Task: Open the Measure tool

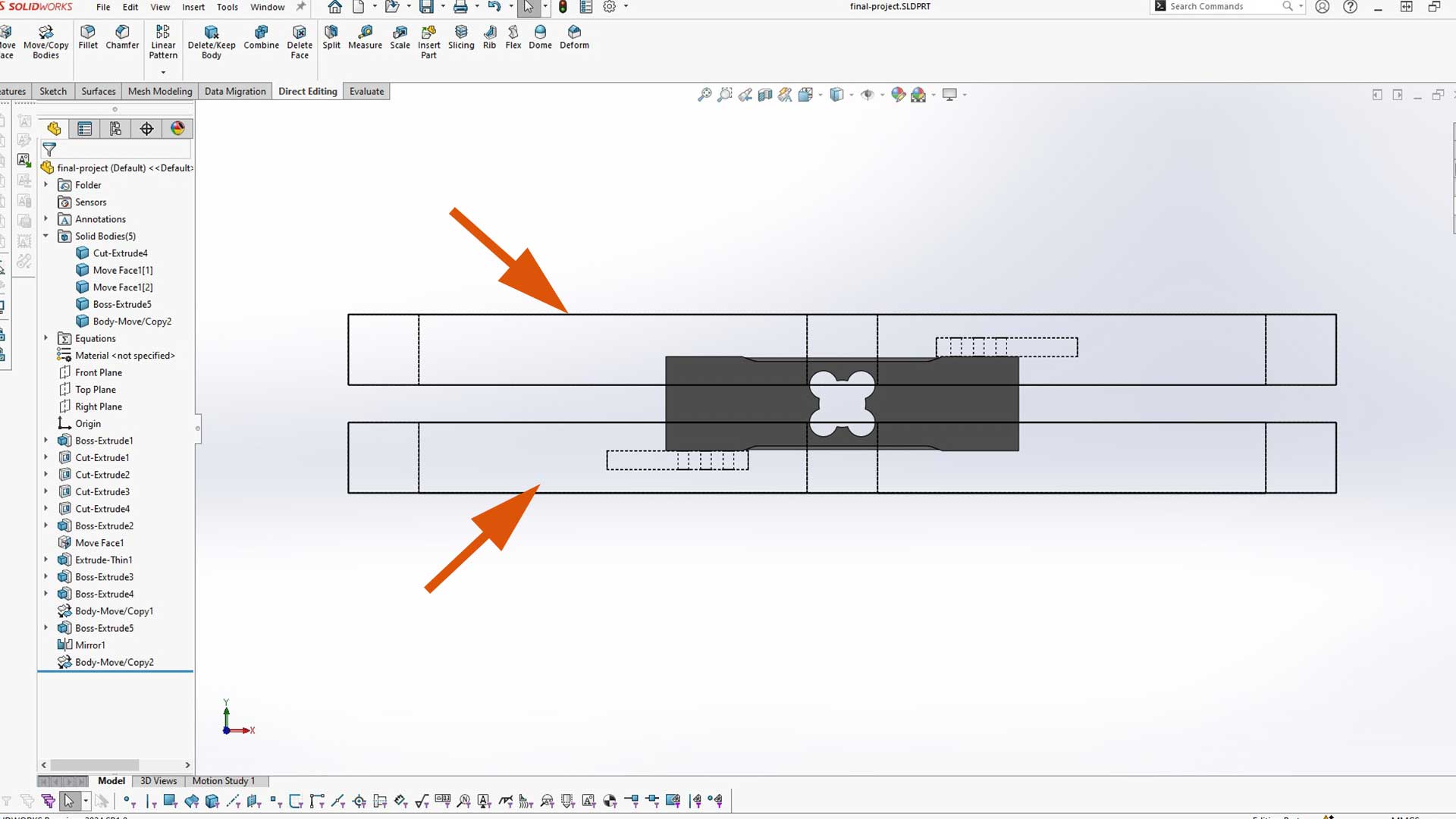Action: 365,37
